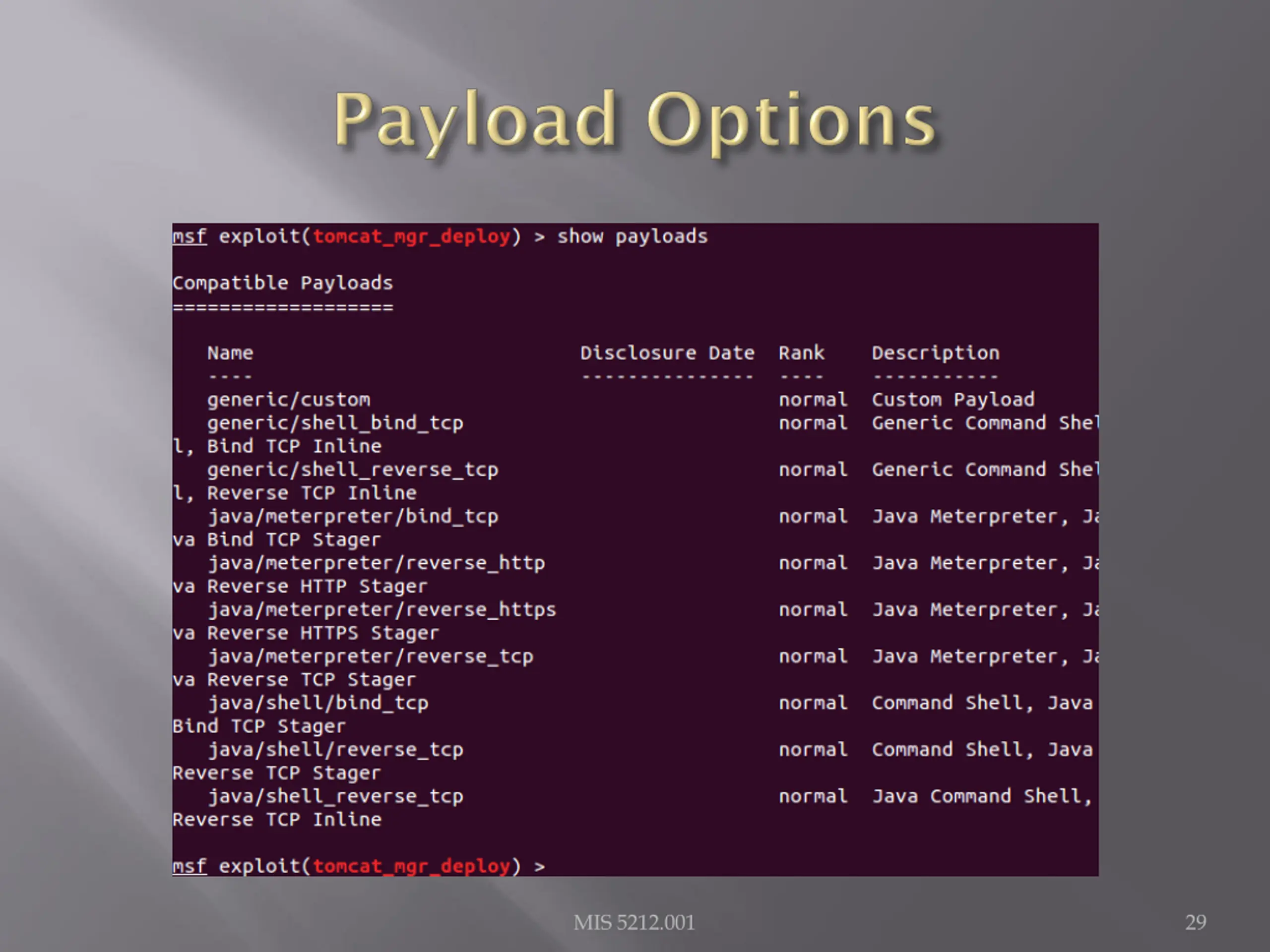
Task: Click the show payloads command text
Action: click(x=633, y=237)
